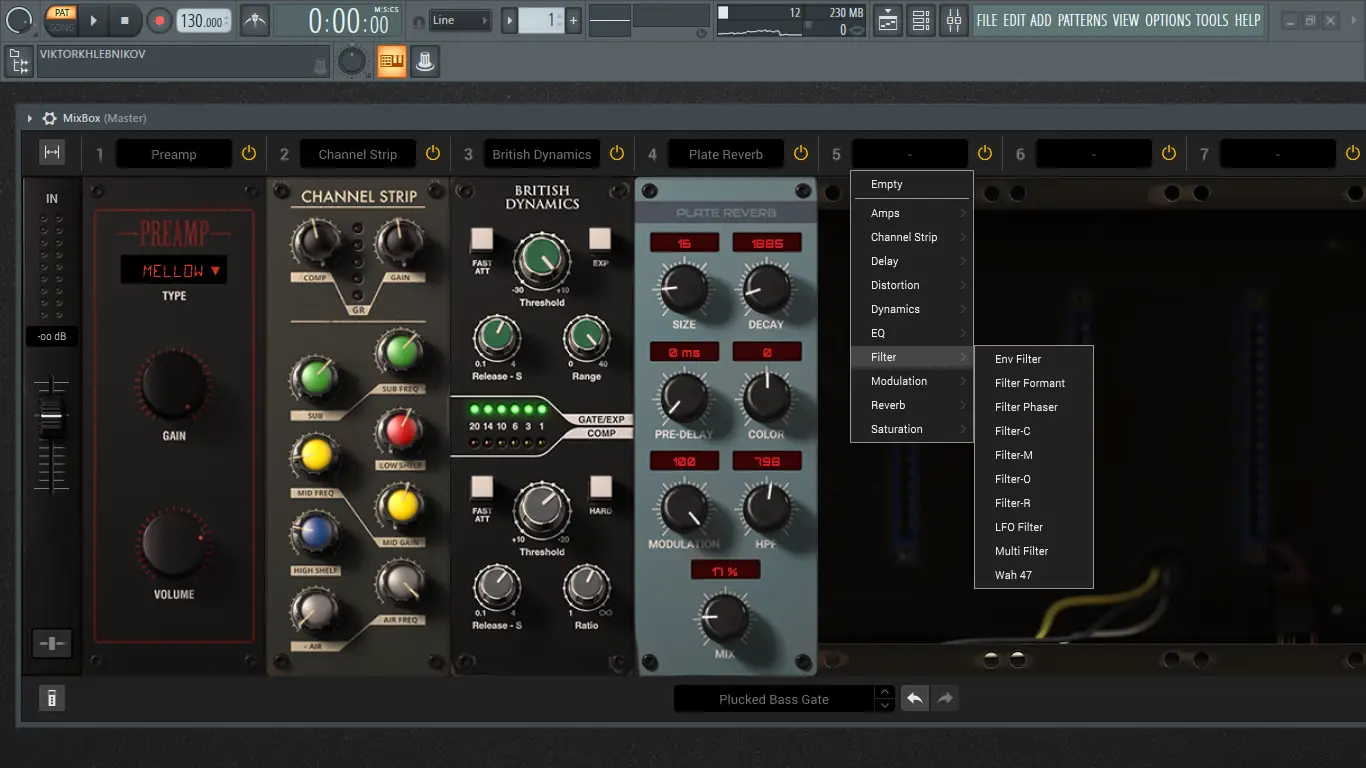Choose Wah 47 from the submenu
This screenshot has height=768, width=1366.
1034,575
